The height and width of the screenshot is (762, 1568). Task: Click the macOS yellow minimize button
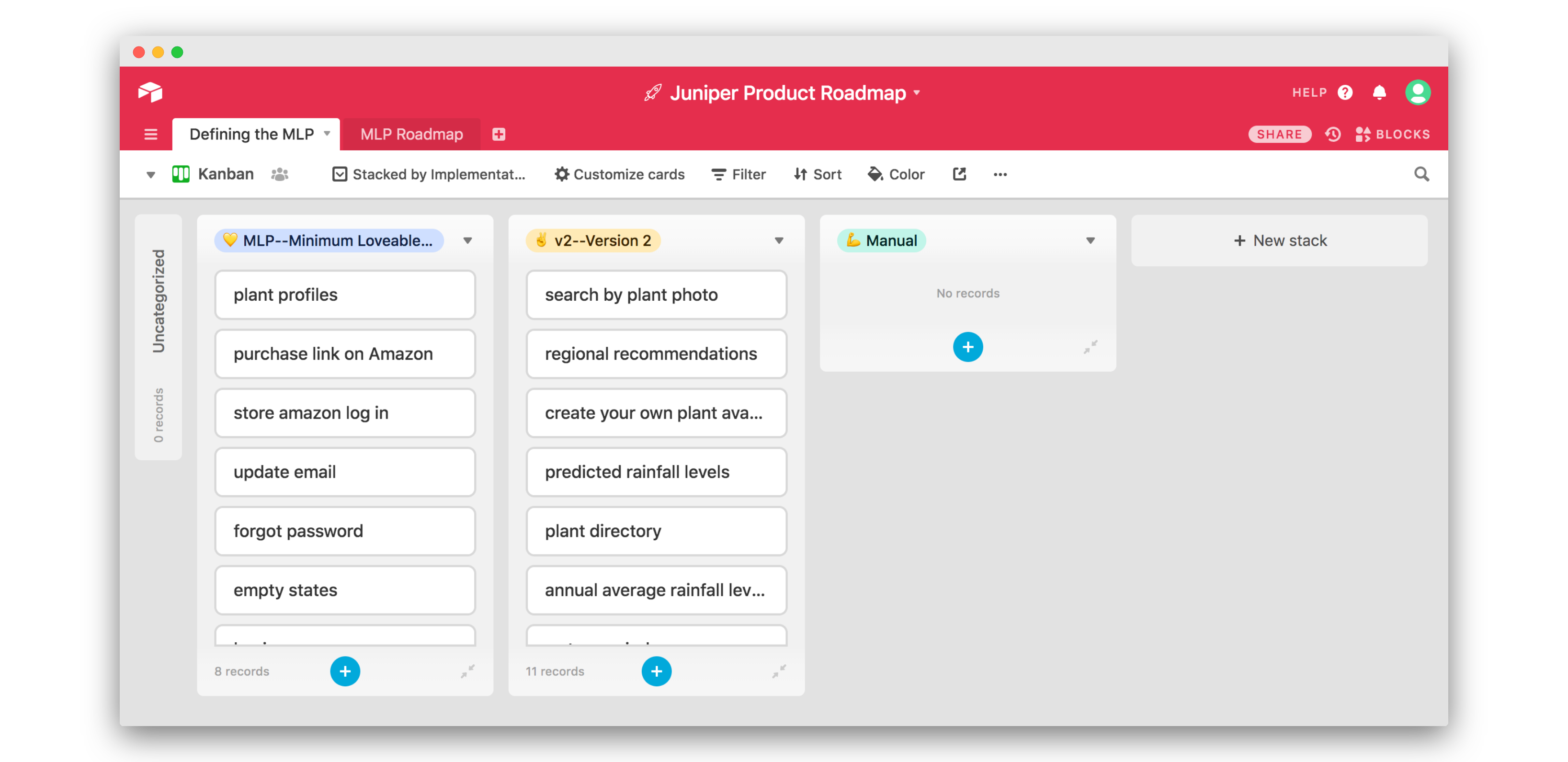coord(158,52)
